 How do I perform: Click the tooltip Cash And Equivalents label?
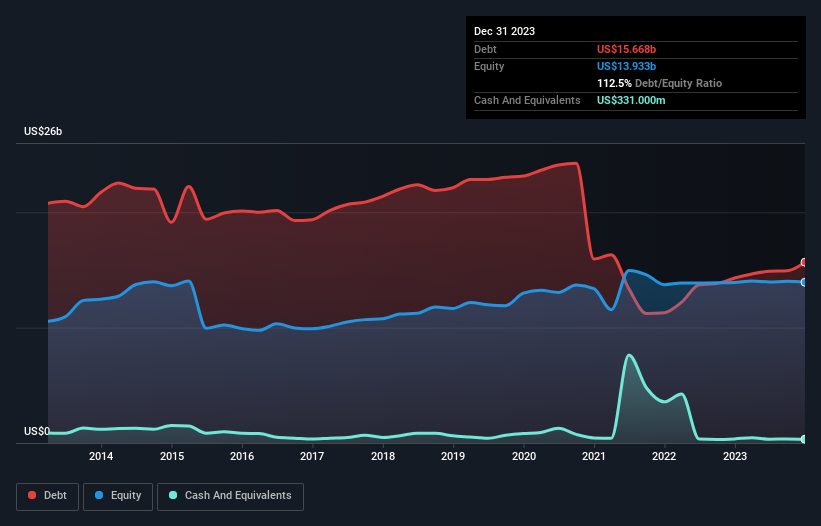pos(527,100)
